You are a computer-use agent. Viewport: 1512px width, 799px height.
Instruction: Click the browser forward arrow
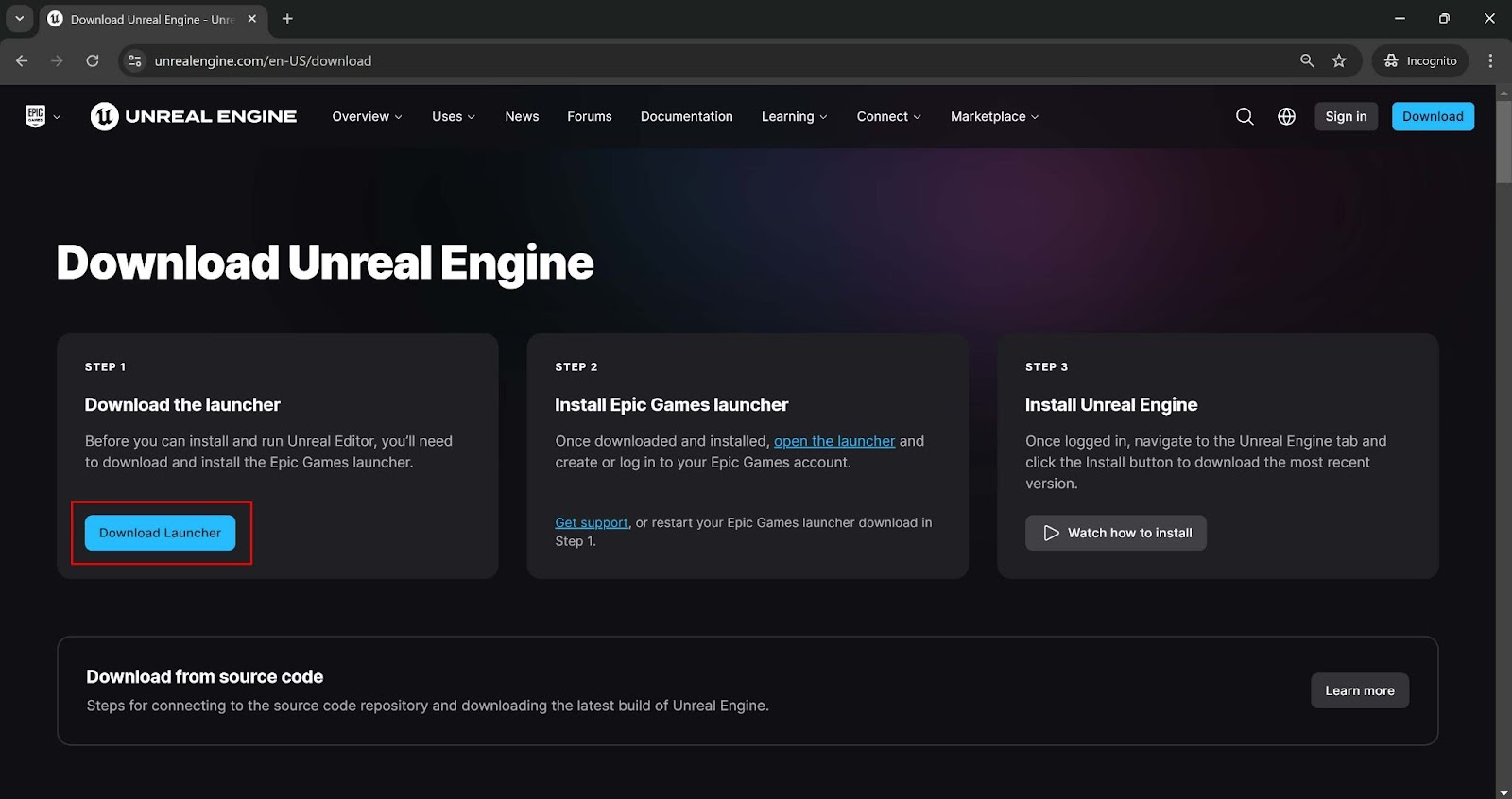(x=57, y=60)
